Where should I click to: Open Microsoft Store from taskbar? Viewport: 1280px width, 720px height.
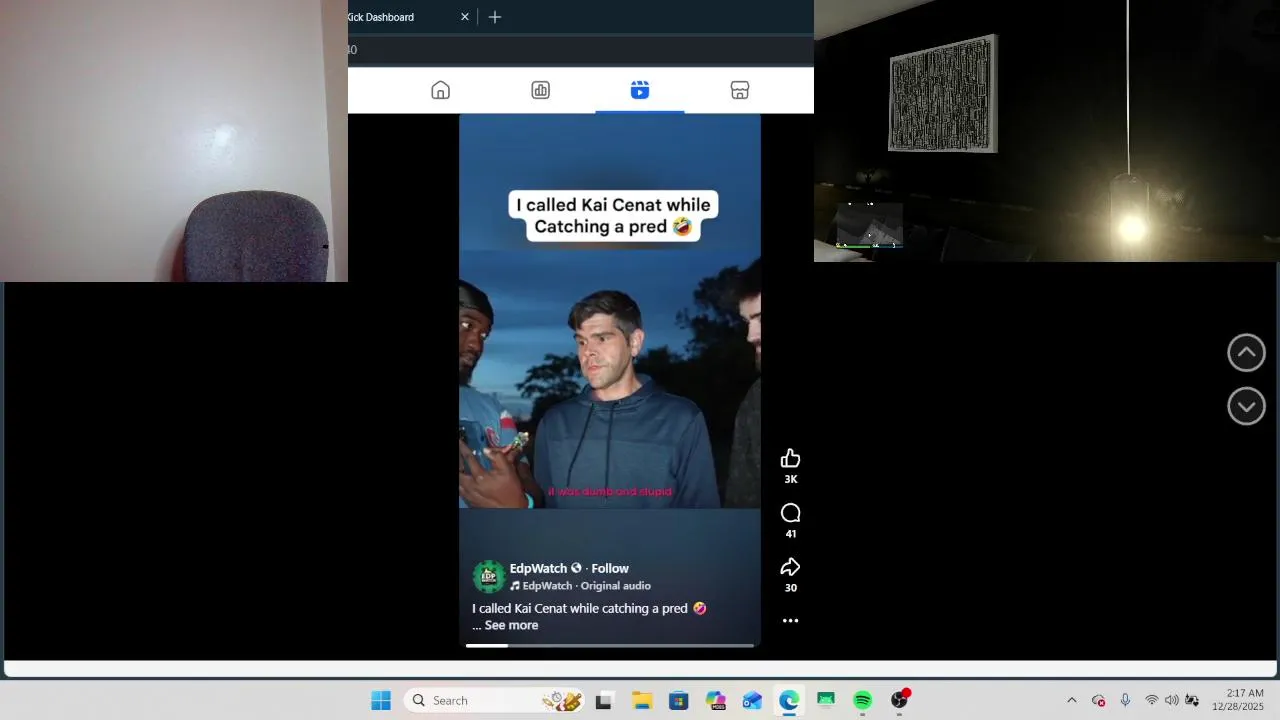click(678, 701)
